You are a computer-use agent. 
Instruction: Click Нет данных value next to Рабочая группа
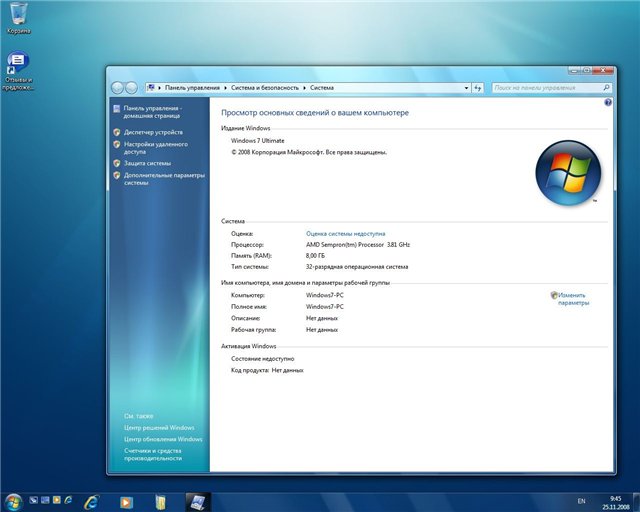[x=322, y=330]
